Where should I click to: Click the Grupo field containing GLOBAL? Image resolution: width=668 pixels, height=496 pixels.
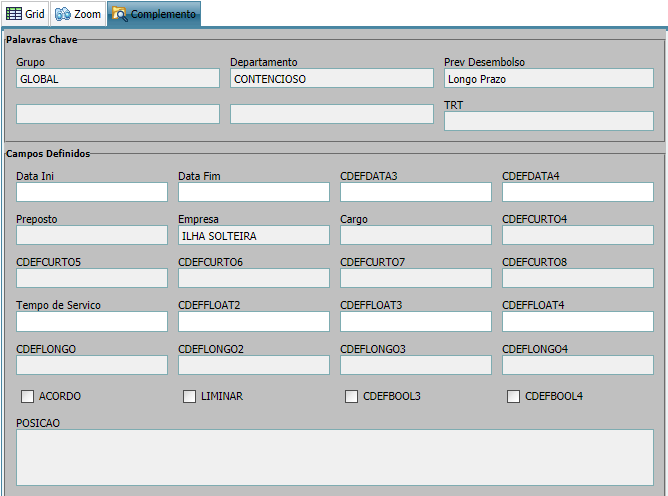(x=118, y=78)
